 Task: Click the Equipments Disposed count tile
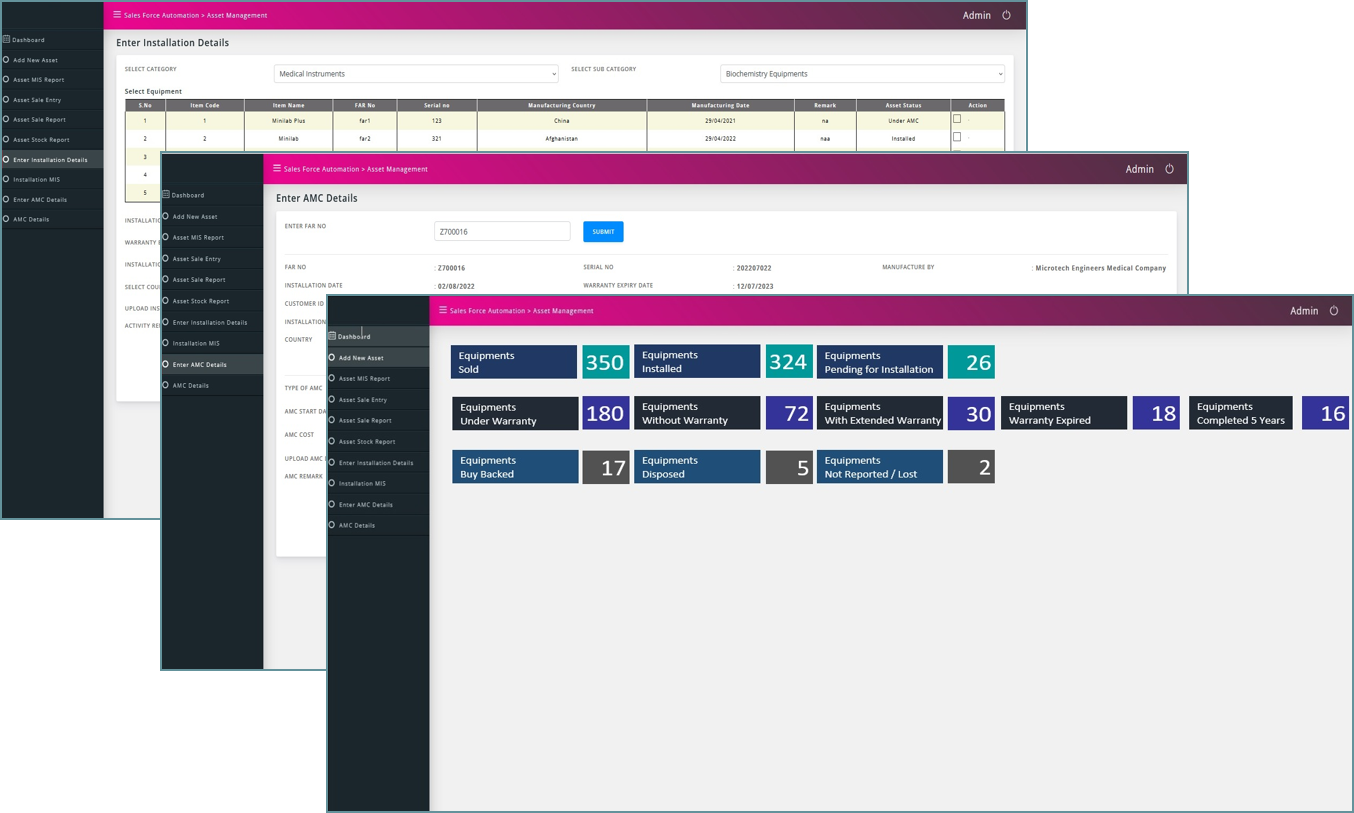coord(789,467)
